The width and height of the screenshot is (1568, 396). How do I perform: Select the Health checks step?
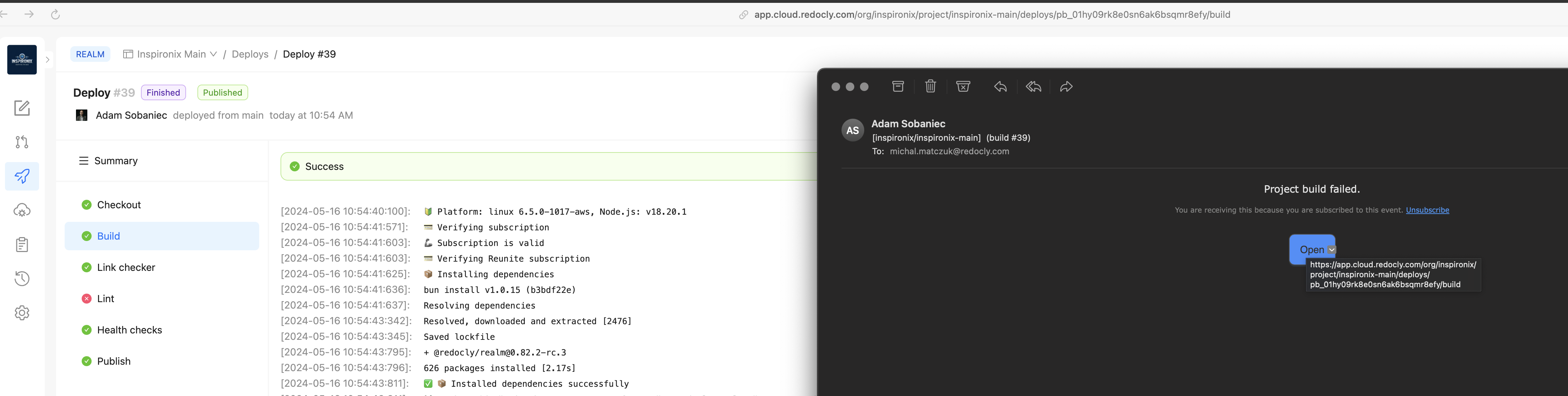tap(161, 330)
